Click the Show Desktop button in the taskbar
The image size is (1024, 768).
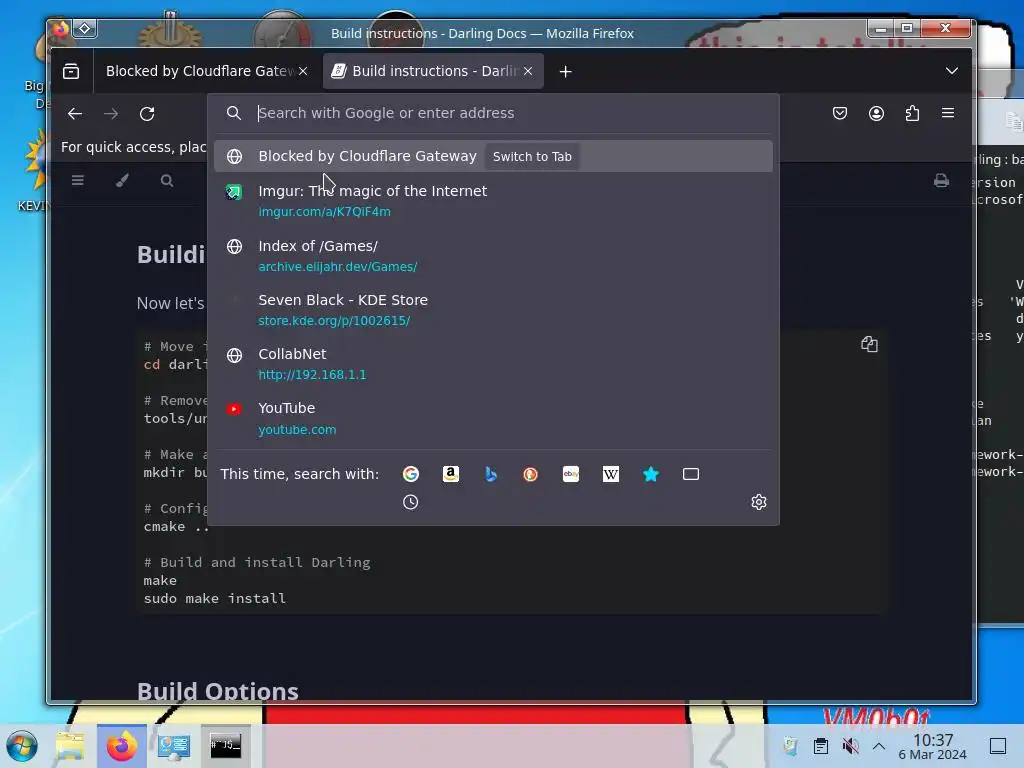pyautogui.click(x=998, y=746)
